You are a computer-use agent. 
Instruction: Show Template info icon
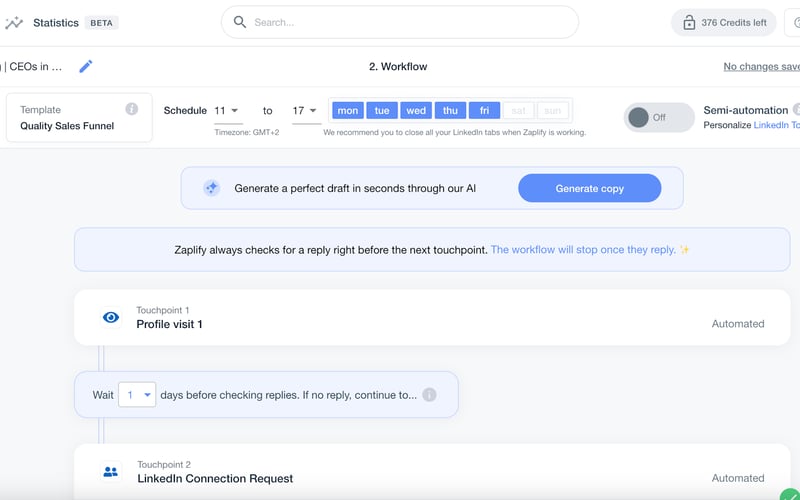pyautogui.click(x=132, y=109)
